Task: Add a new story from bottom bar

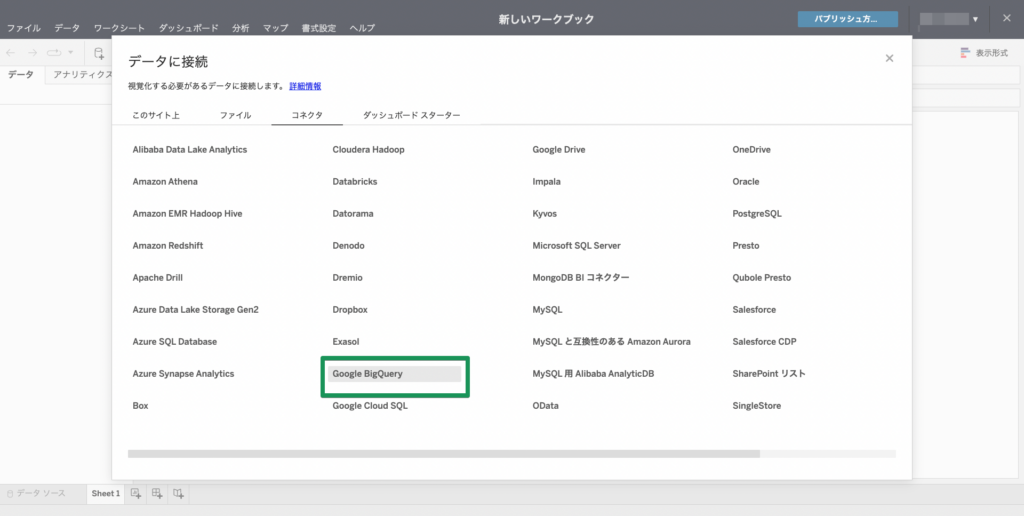Action: point(178,494)
